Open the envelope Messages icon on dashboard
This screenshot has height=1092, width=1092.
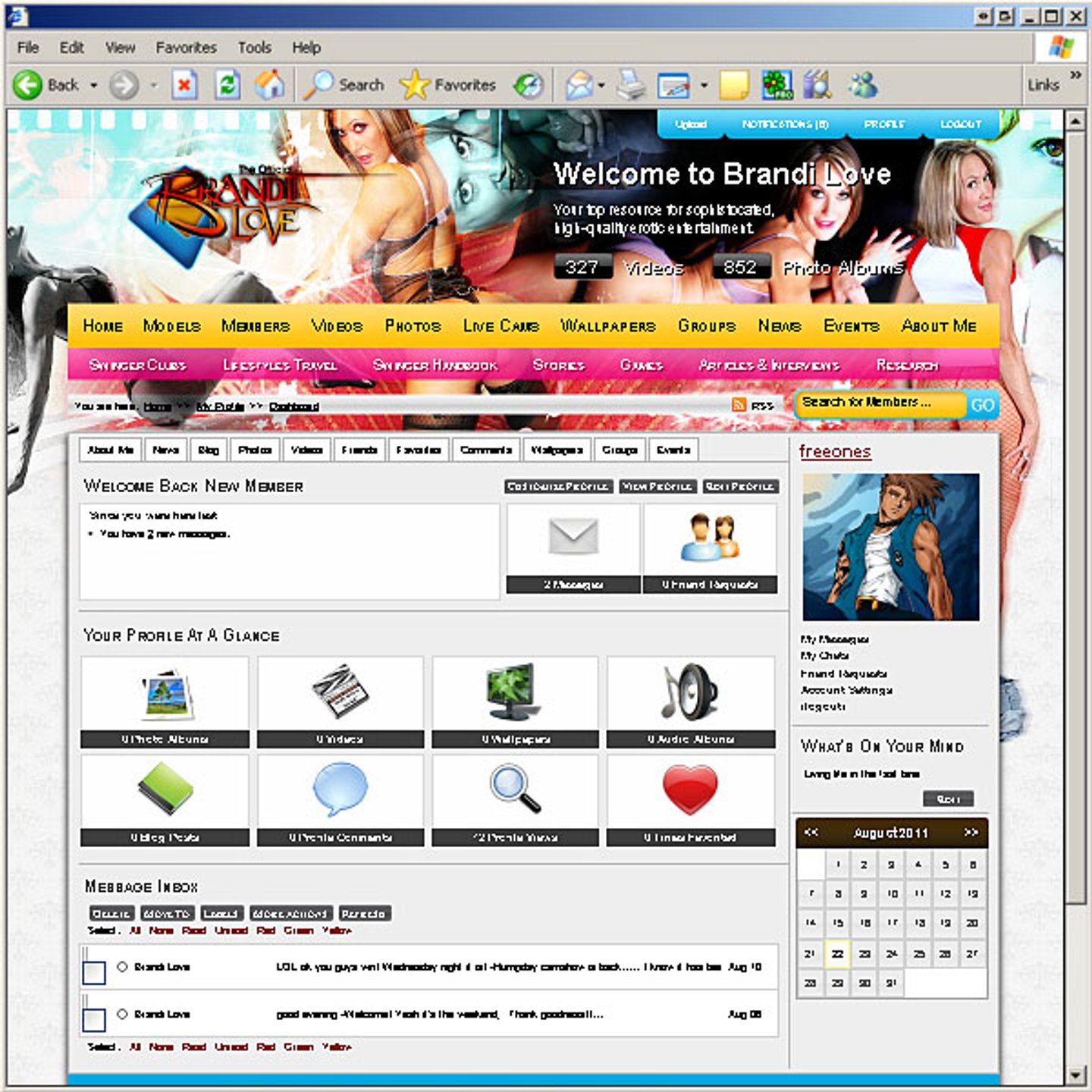tap(573, 538)
